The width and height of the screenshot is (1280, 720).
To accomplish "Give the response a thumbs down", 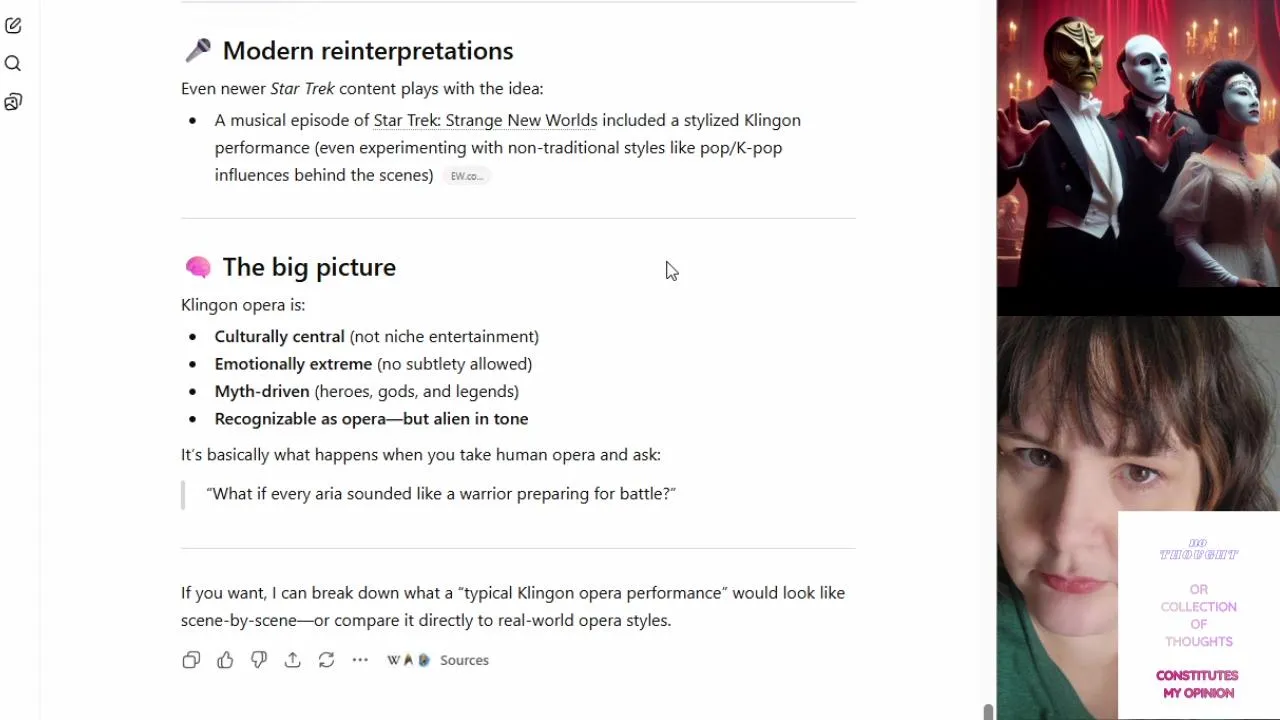I will pos(259,660).
